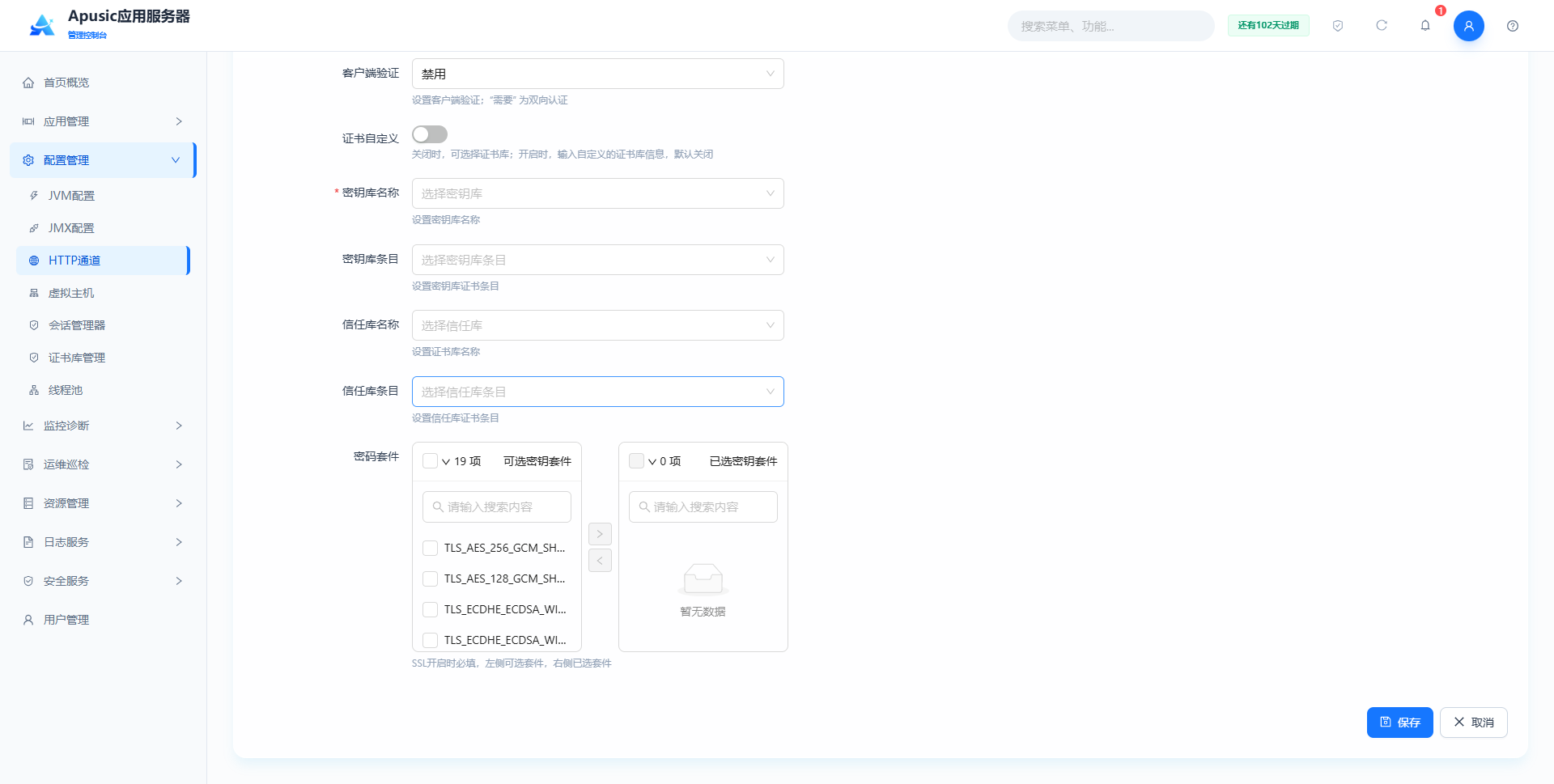This screenshot has width=1554, height=784.
Task: Click the refresh icon in header
Action: [1382, 26]
